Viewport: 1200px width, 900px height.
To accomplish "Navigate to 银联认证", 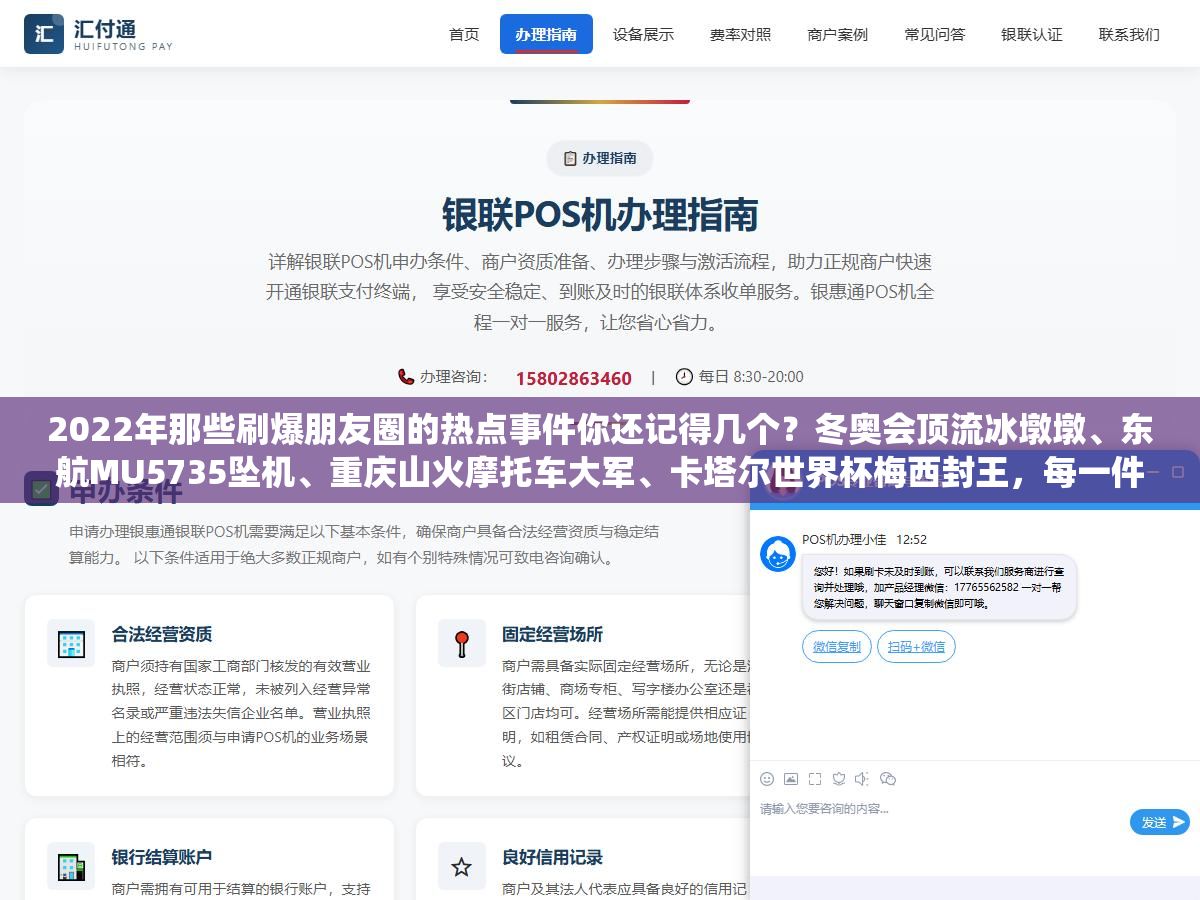I will (1032, 34).
